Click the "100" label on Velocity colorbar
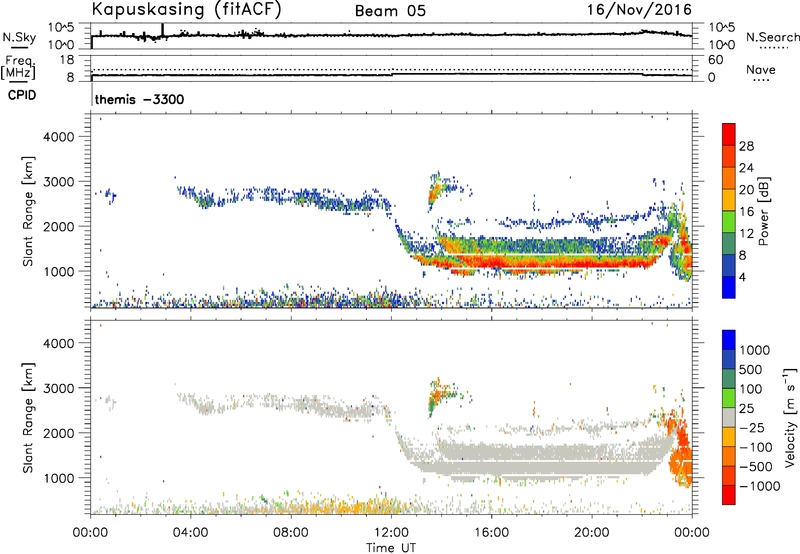This screenshot has width=800, height=554. pyautogui.click(x=751, y=389)
